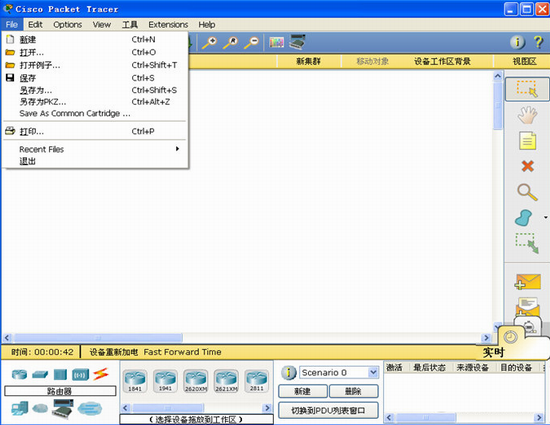Select the End Devices category icon
This screenshot has height=425, width=550.
(x=20, y=409)
